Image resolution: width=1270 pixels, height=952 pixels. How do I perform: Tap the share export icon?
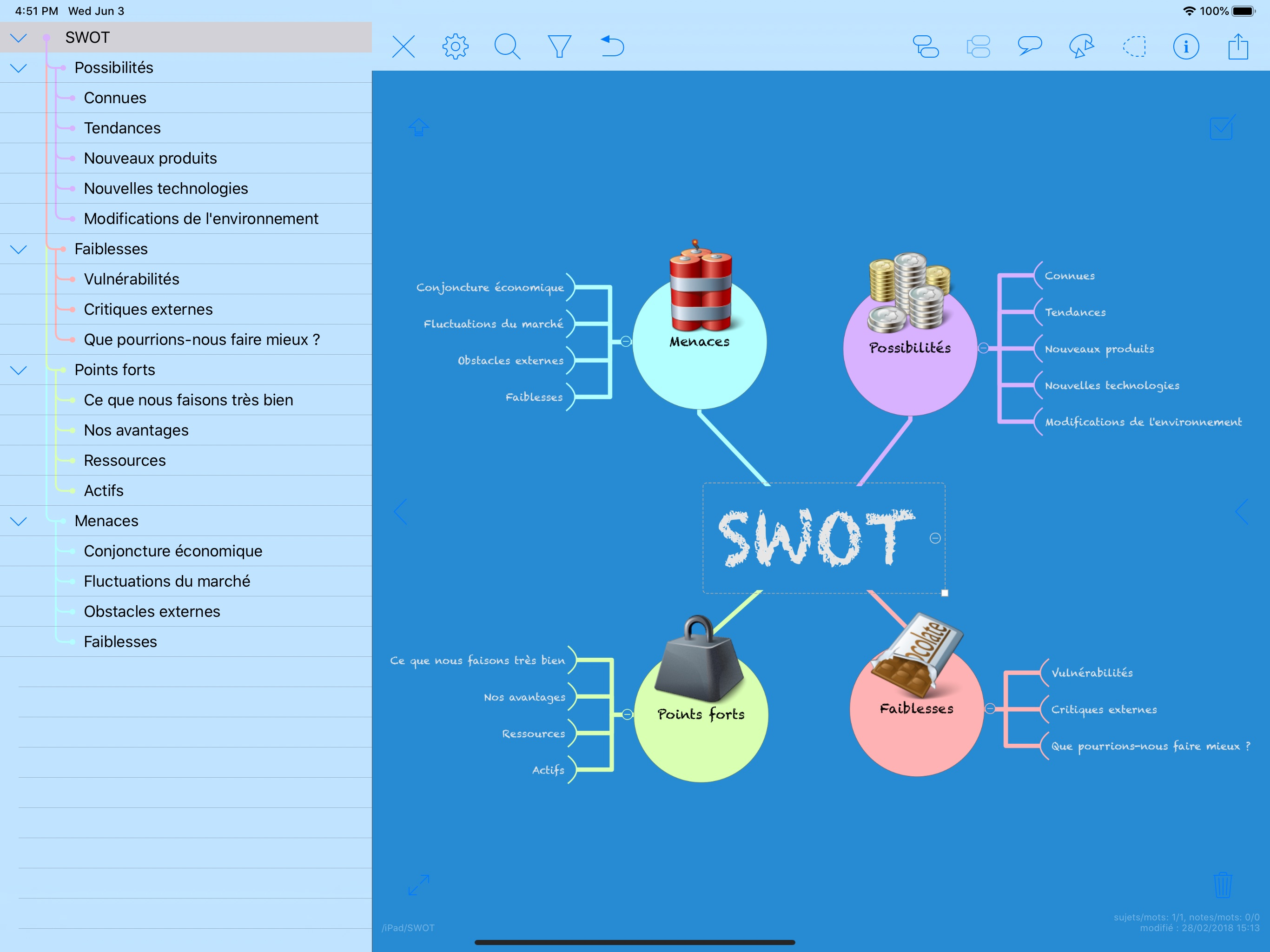click(x=1238, y=46)
